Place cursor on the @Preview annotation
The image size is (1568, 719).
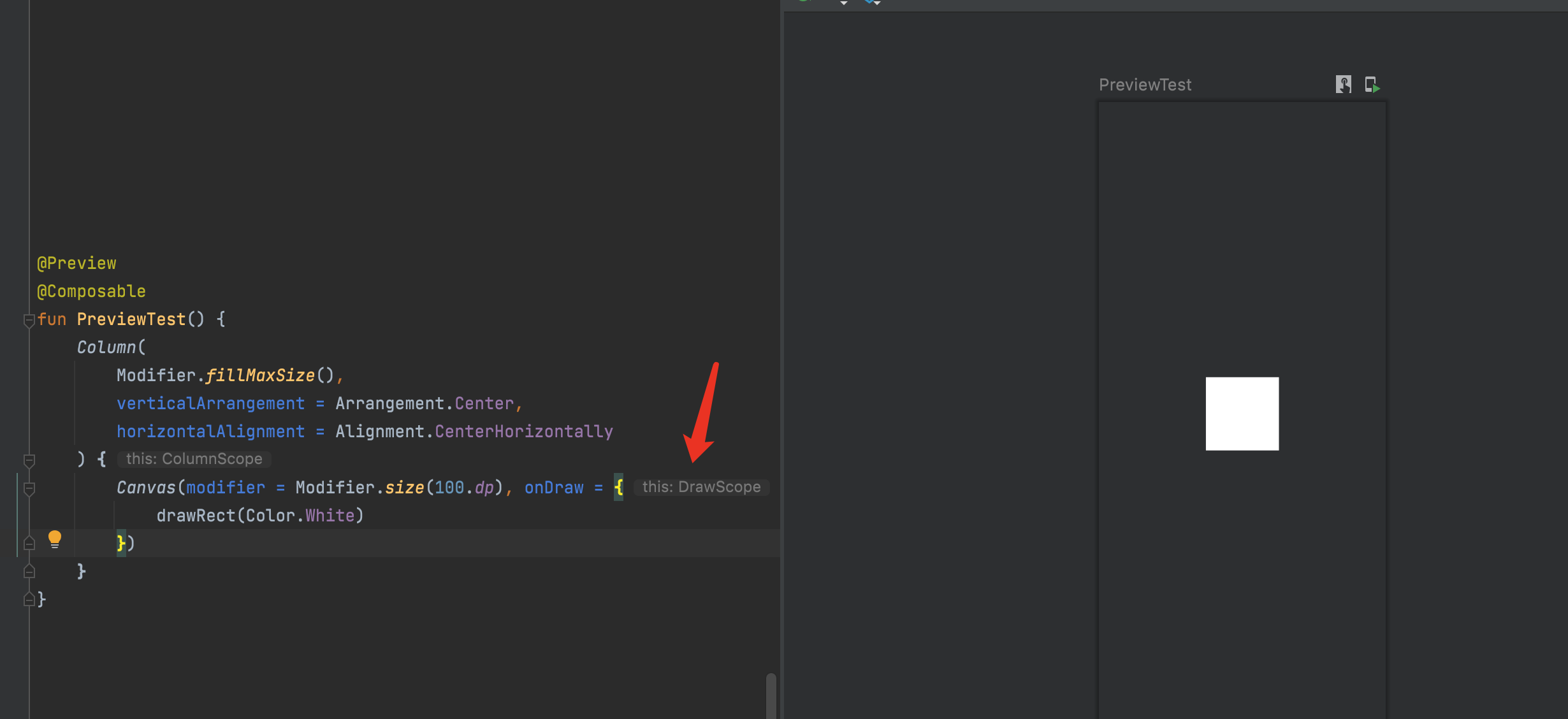(76, 263)
